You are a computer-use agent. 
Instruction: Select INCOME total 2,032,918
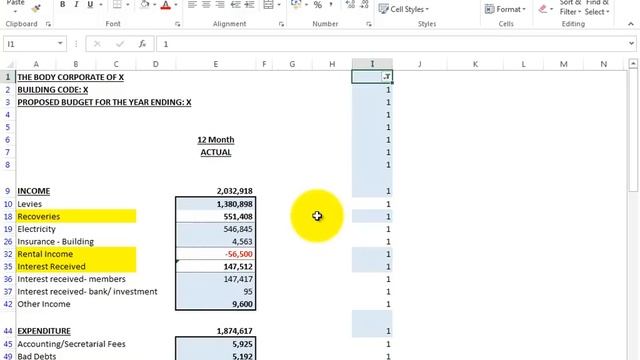pos(216,191)
